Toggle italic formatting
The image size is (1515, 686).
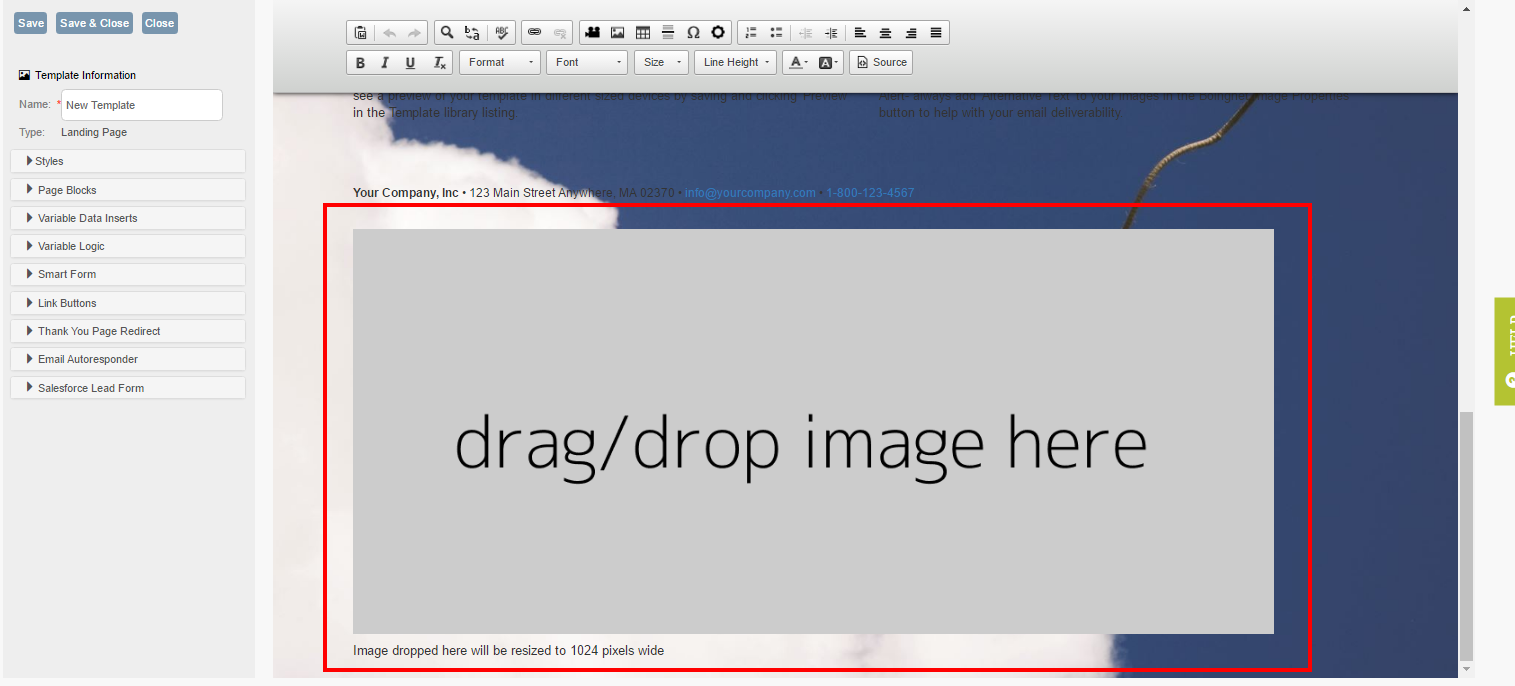tap(385, 62)
